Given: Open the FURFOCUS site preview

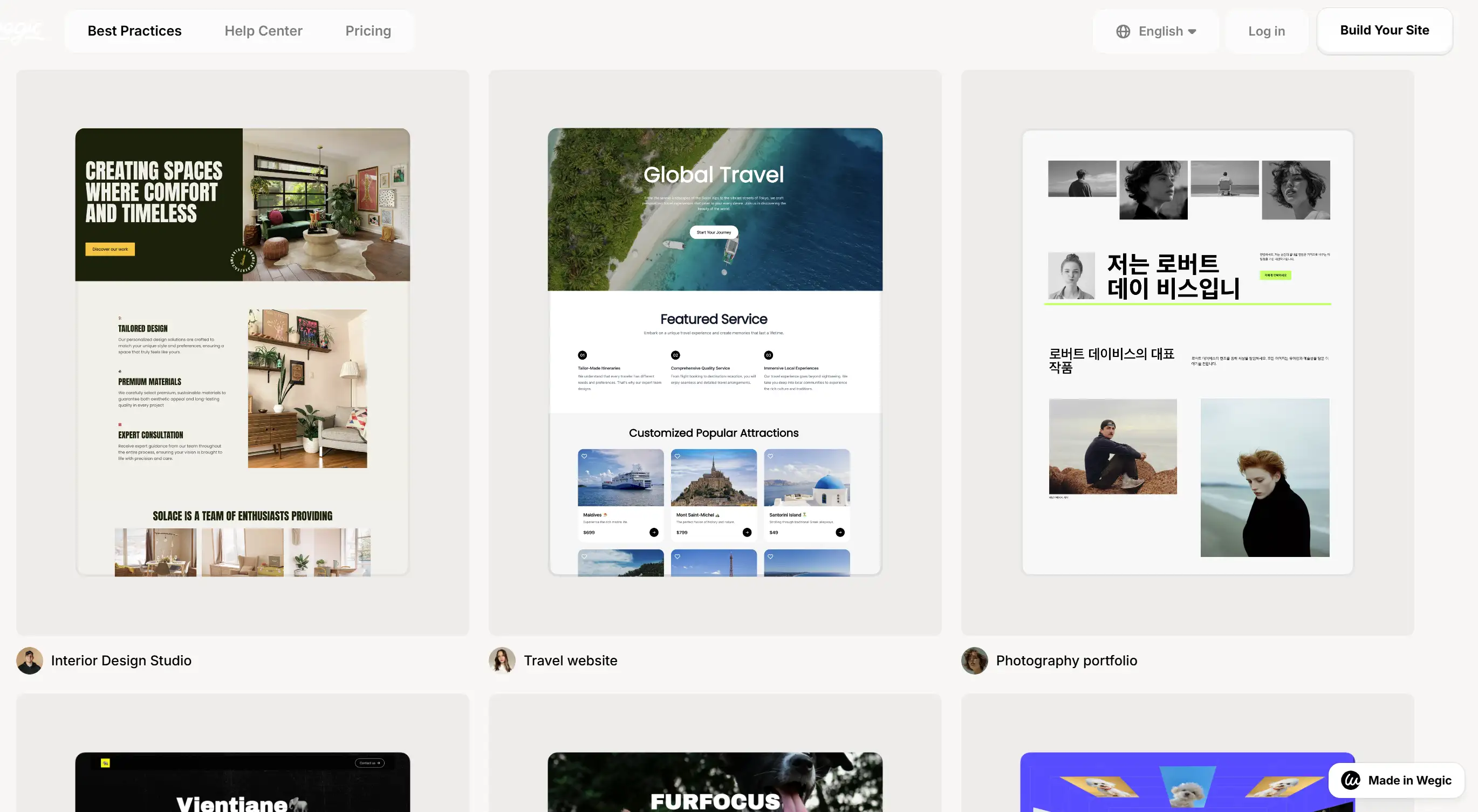Looking at the screenshot, I should point(715,782).
